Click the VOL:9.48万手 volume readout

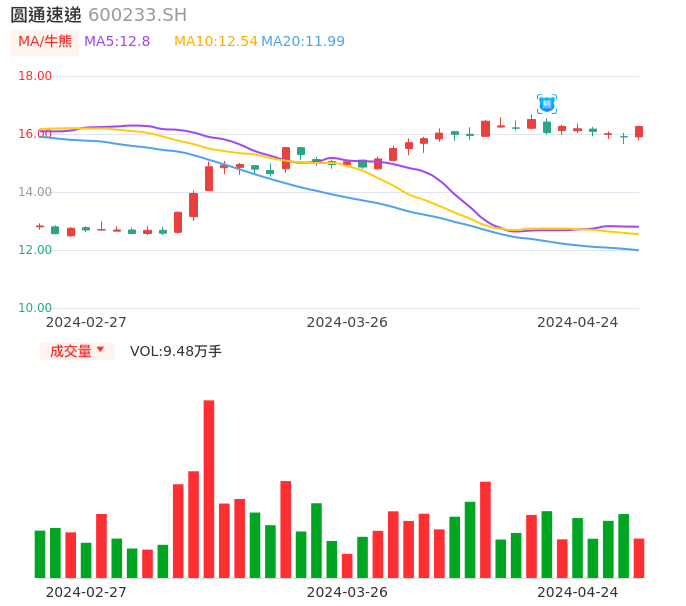pos(176,351)
